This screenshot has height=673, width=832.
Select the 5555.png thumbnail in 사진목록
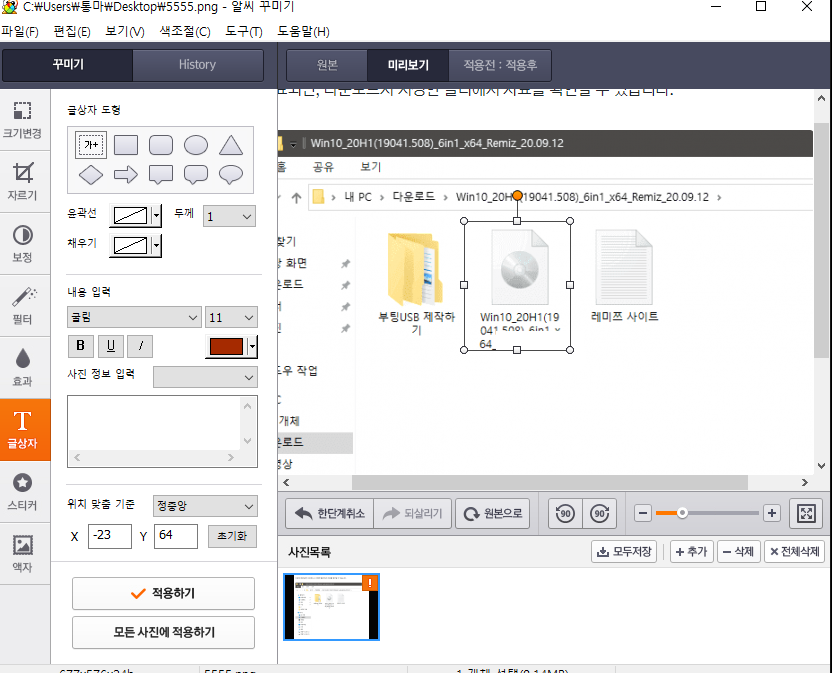[x=332, y=607]
